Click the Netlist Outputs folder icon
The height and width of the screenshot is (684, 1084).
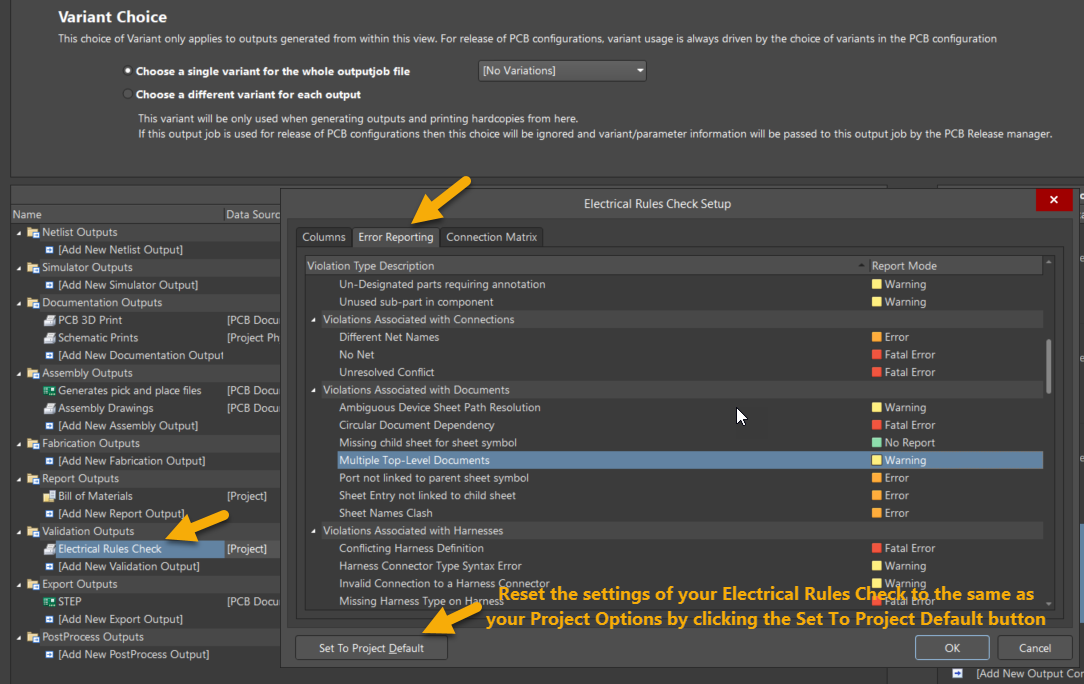[33, 232]
